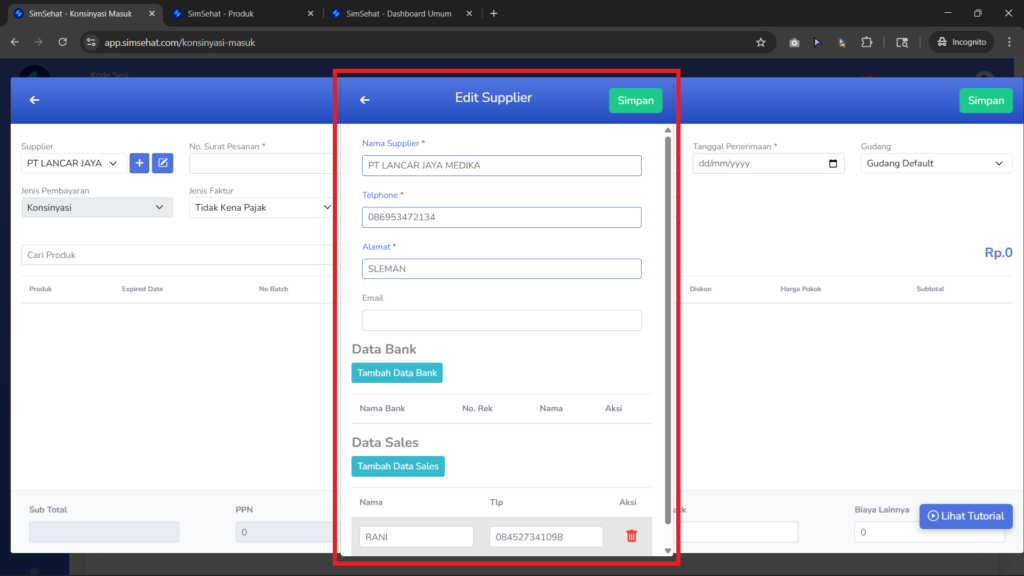Switch to the SimSehat - Produk tab
Viewport: 1024px width, 576px height.
pyautogui.click(x=242, y=13)
